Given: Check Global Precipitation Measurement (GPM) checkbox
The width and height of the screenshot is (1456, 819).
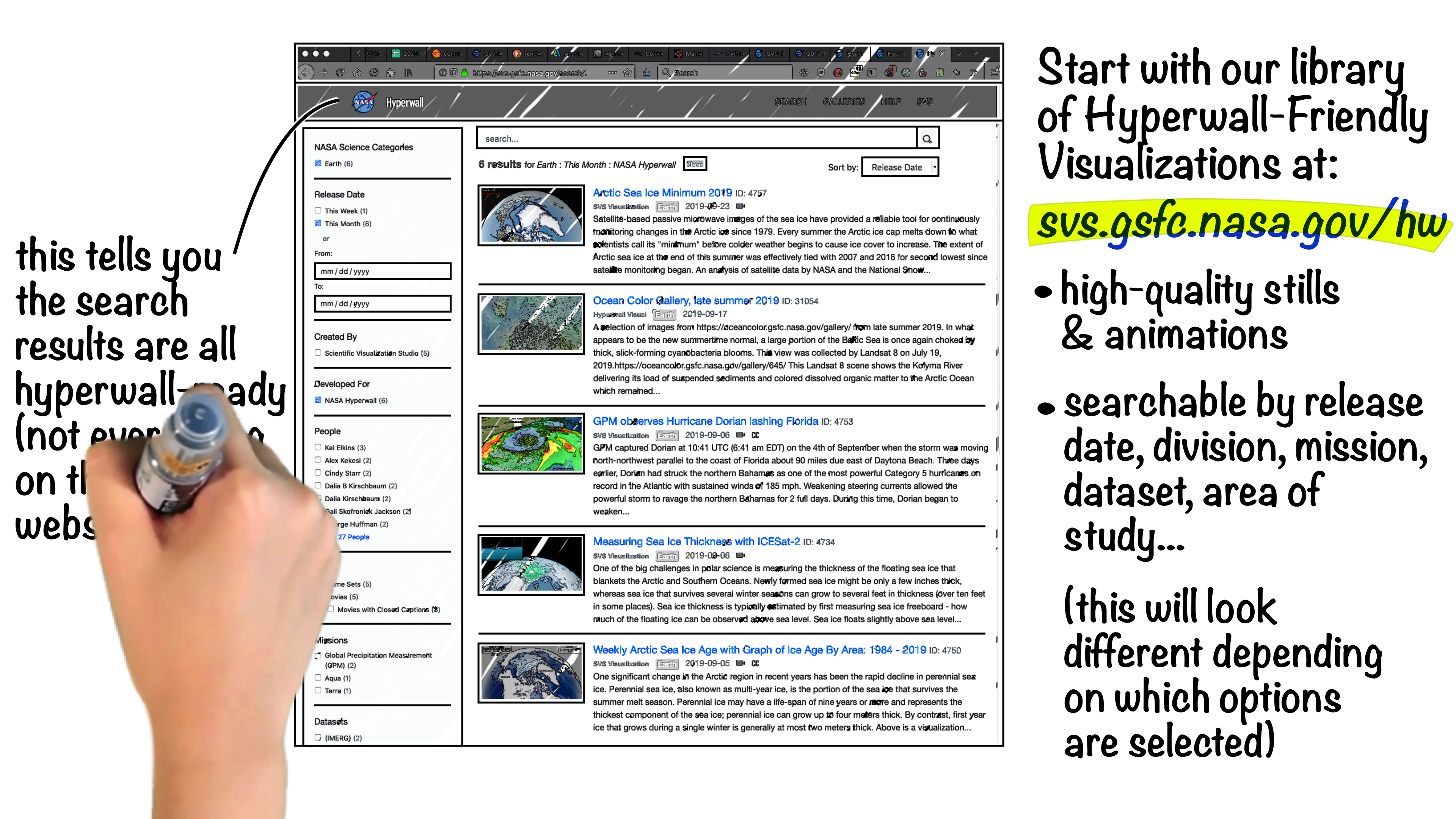Looking at the screenshot, I should pos(318,656).
